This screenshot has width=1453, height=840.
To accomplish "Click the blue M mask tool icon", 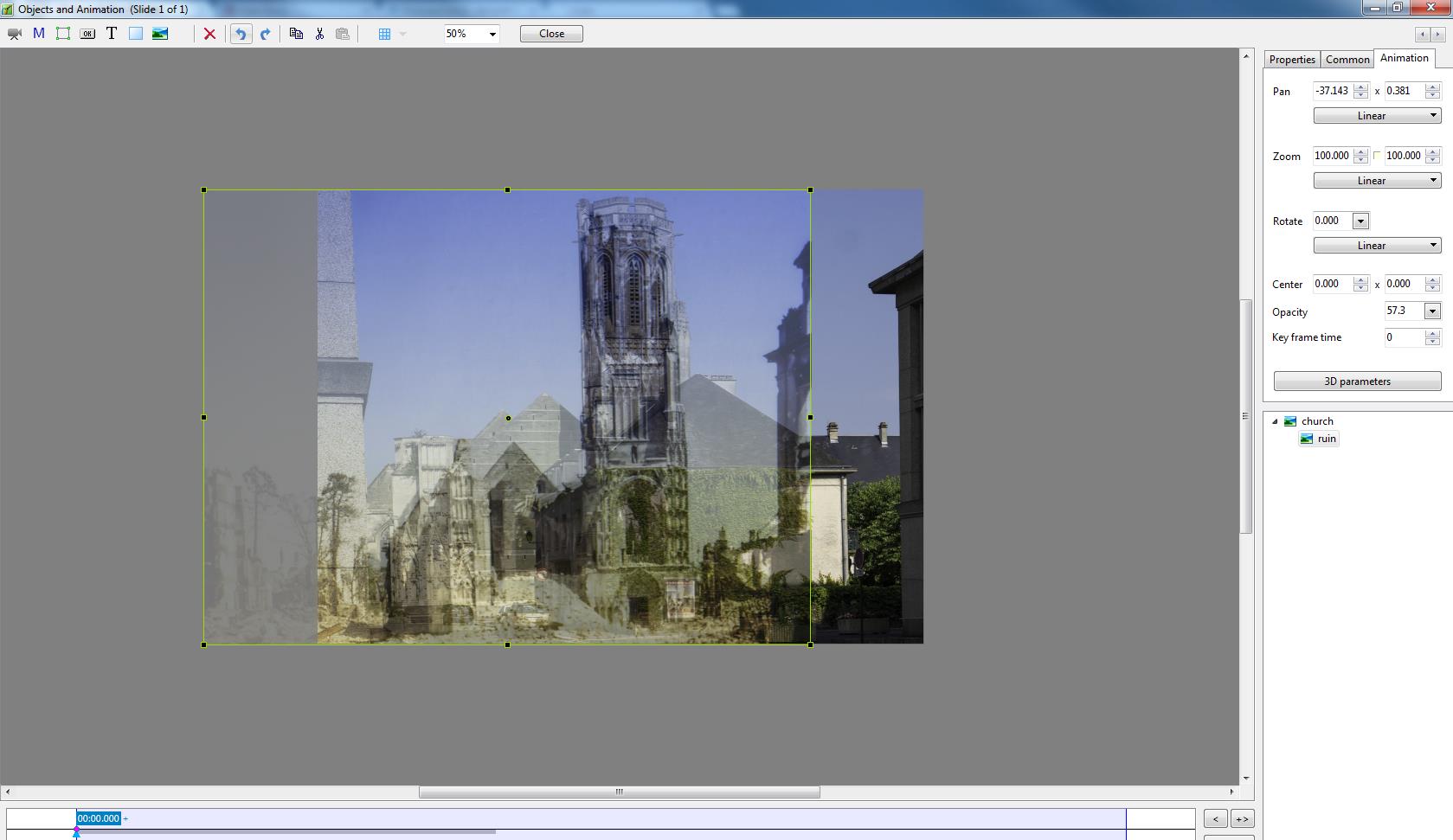I will point(39,34).
